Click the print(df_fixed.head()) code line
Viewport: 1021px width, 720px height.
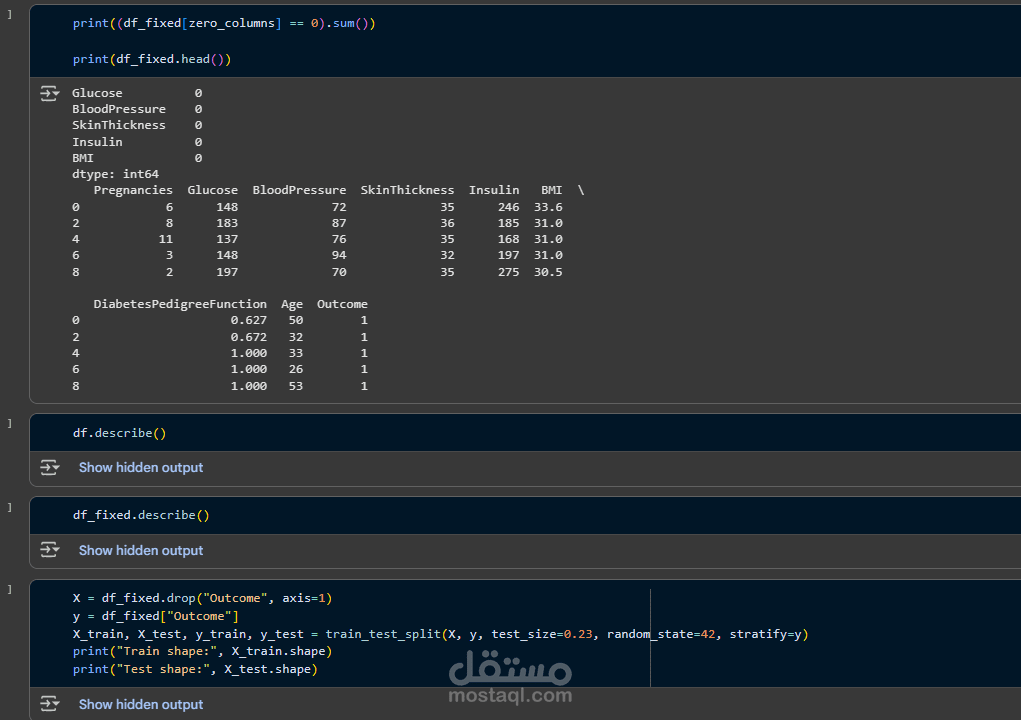[151, 59]
